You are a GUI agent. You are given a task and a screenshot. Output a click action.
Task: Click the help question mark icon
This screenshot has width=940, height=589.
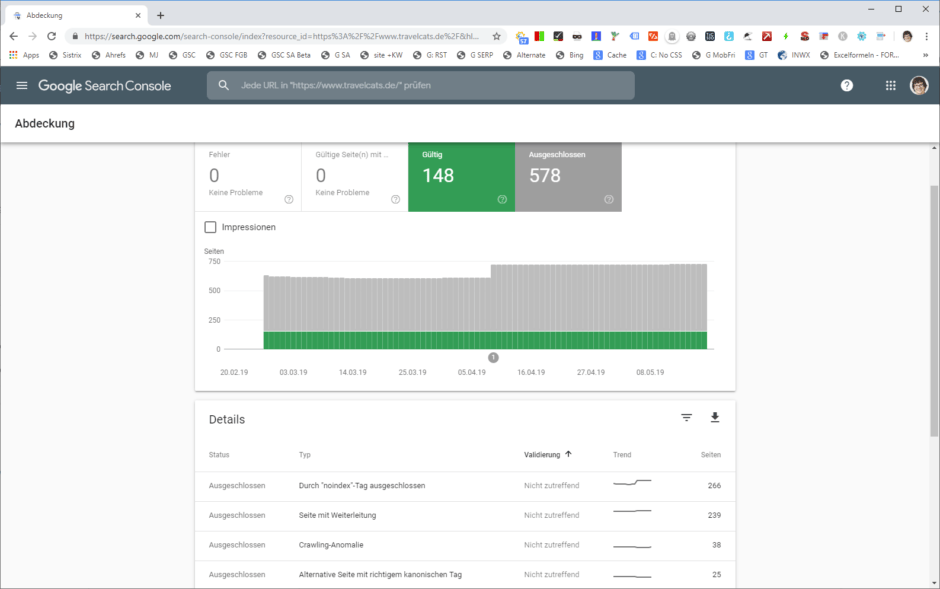[847, 86]
